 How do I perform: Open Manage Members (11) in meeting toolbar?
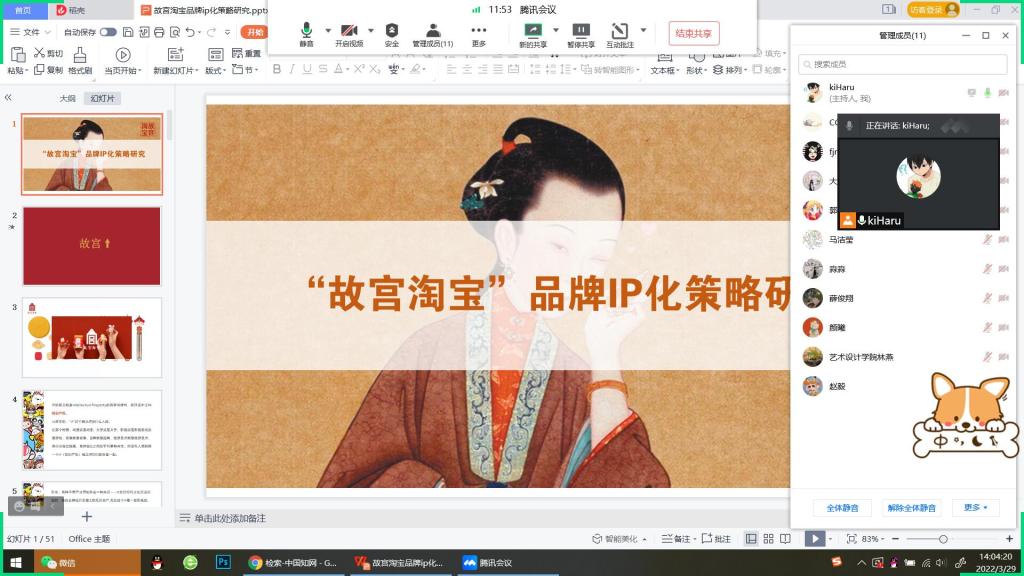pos(432,35)
